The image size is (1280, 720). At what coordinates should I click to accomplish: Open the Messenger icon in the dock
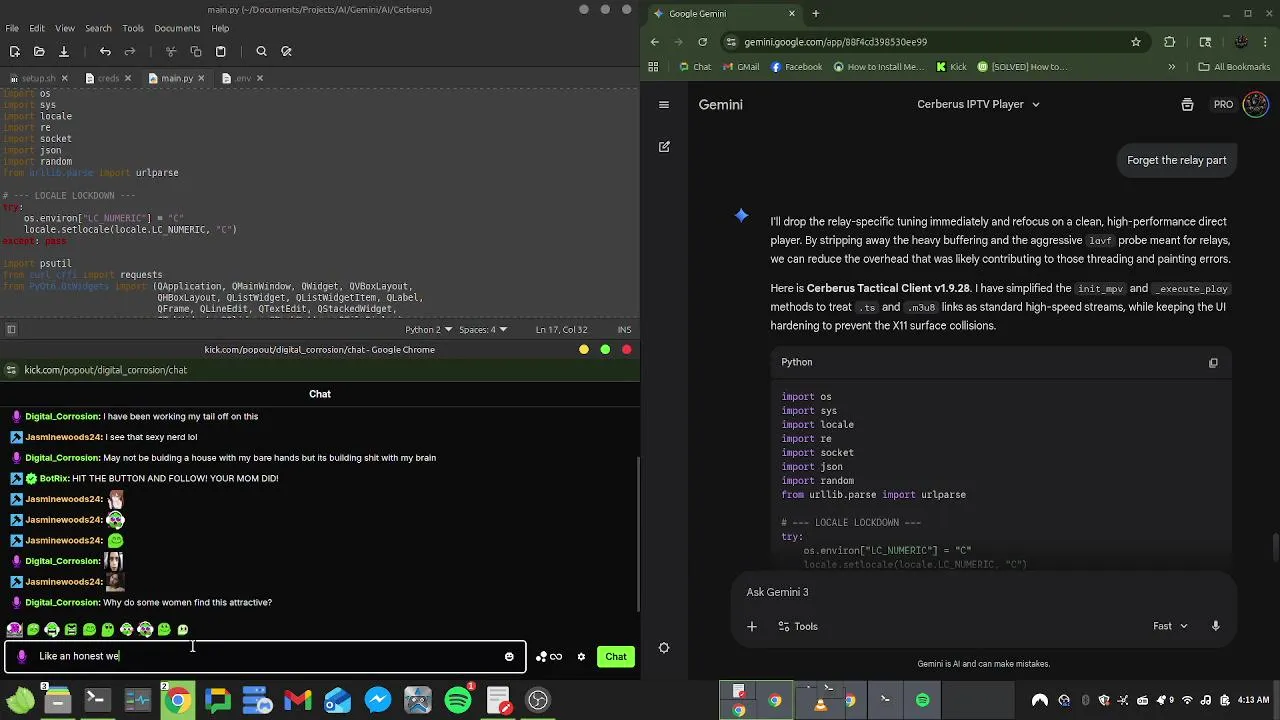coord(378,700)
